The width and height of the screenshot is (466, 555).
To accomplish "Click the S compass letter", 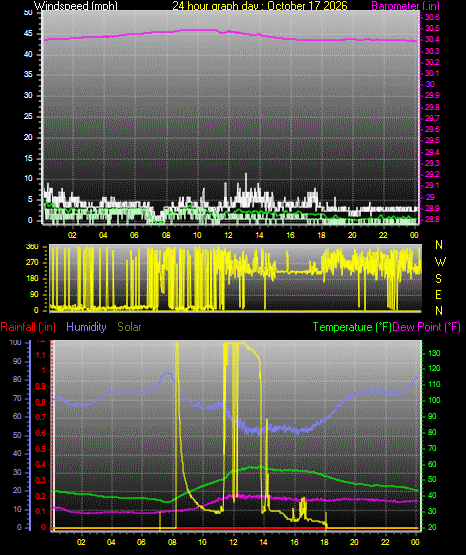I will 438,279.
